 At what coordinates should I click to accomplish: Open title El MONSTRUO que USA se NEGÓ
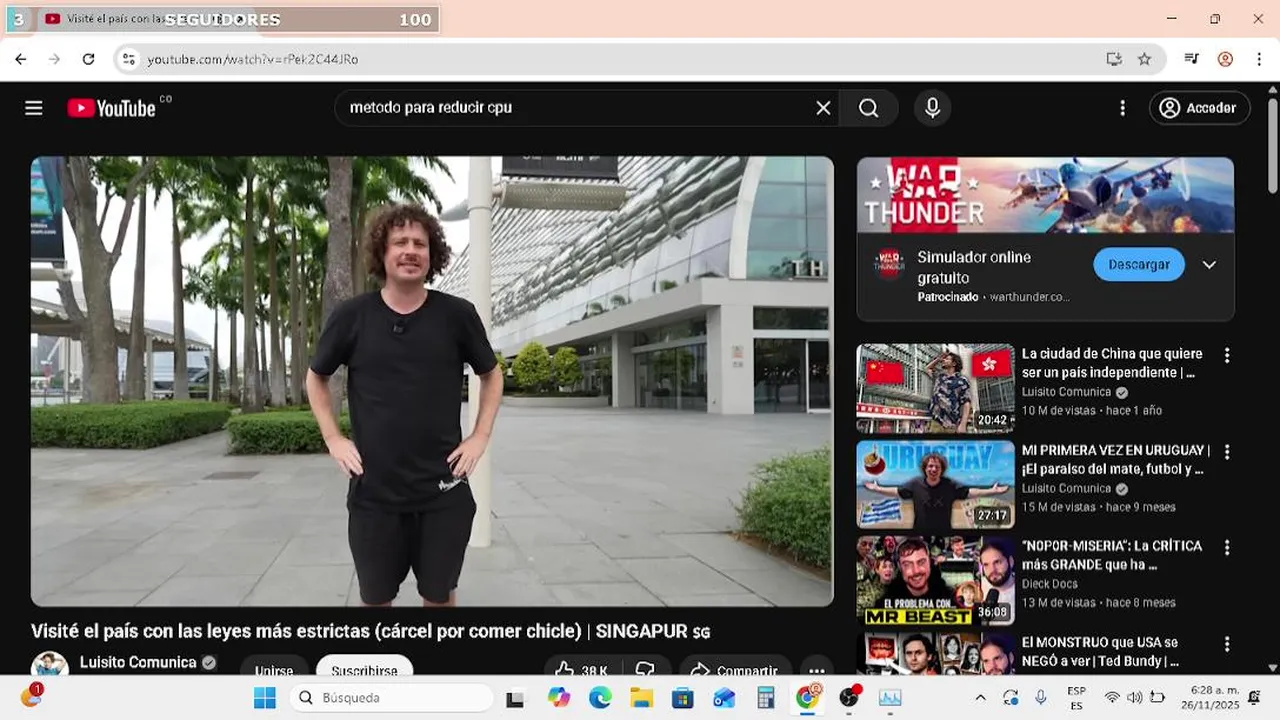coord(1100,651)
